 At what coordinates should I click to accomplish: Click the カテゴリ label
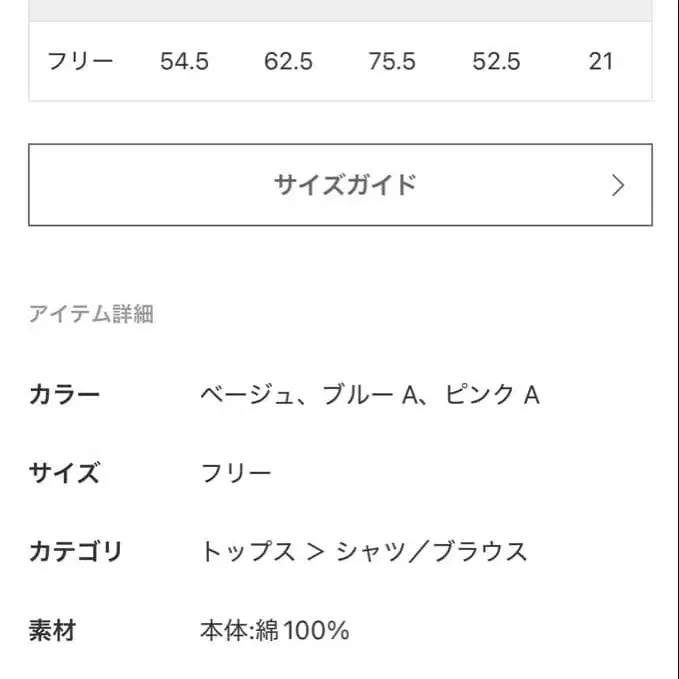[76, 551]
